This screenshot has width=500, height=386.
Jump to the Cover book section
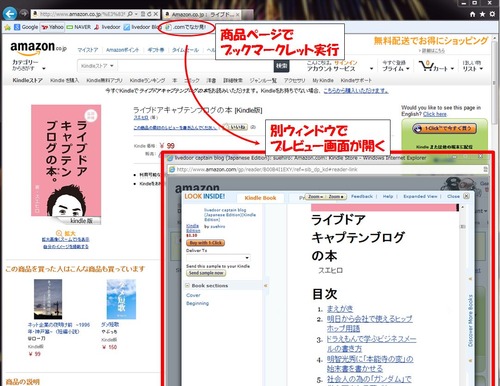(x=193, y=295)
